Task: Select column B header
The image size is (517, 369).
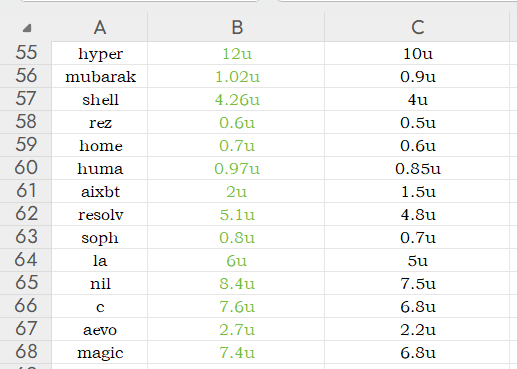Action: coord(236,27)
